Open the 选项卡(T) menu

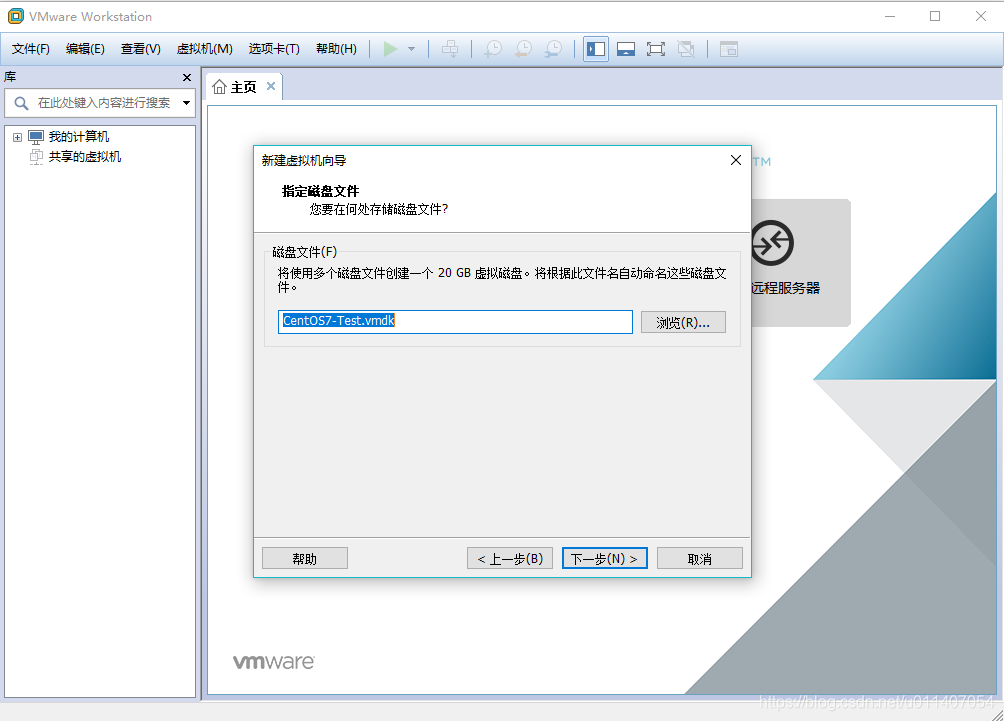tap(274, 49)
